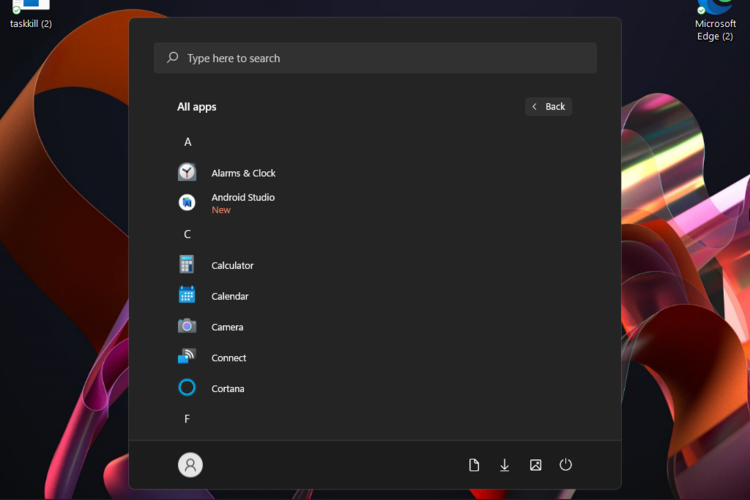Launch the Camera app icon
The height and width of the screenshot is (500, 750).
click(187, 326)
